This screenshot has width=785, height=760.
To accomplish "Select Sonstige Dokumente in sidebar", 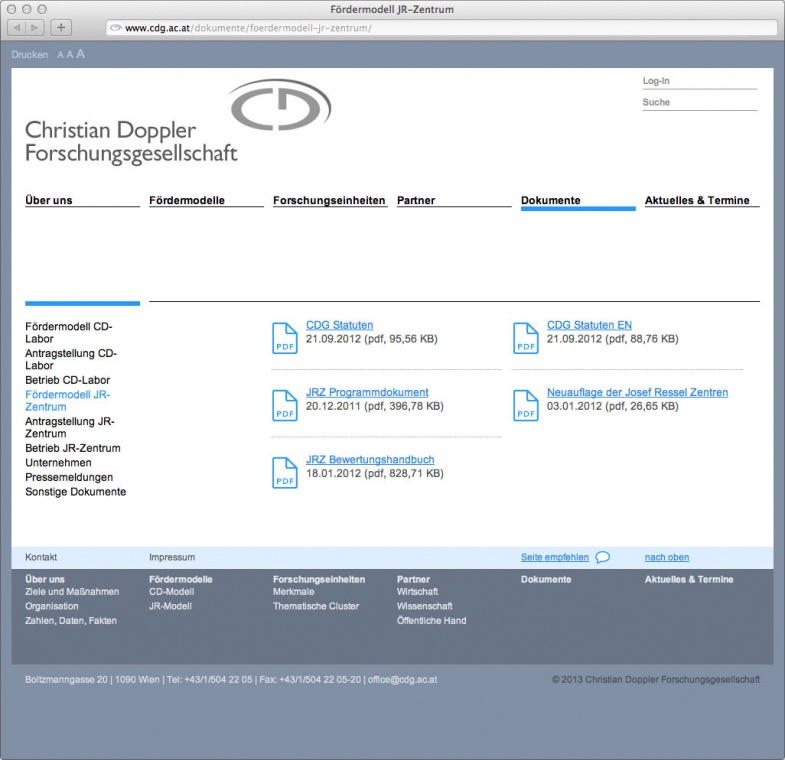I will [76, 492].
